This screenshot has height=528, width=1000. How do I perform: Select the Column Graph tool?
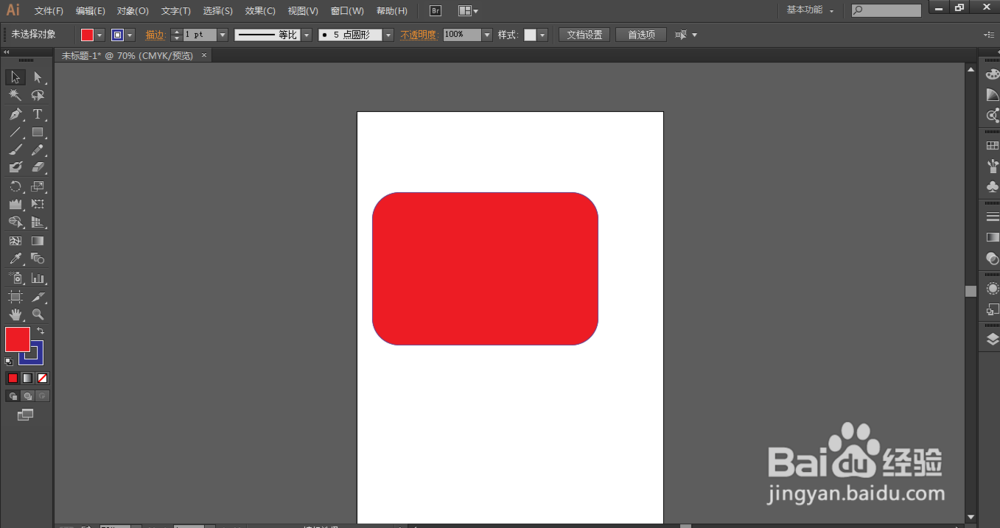(x=38, y=278)
